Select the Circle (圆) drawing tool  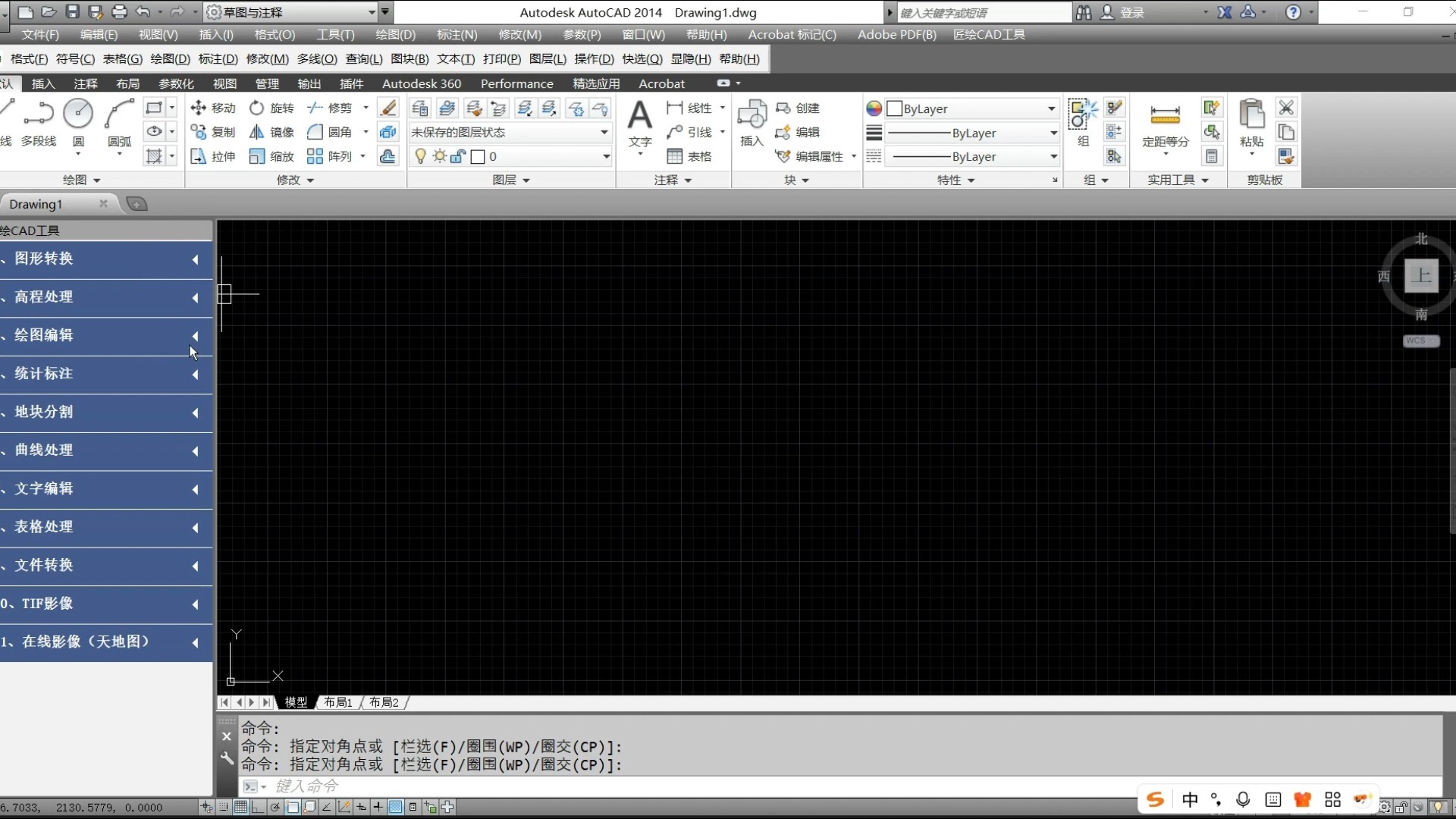point(77,115)
